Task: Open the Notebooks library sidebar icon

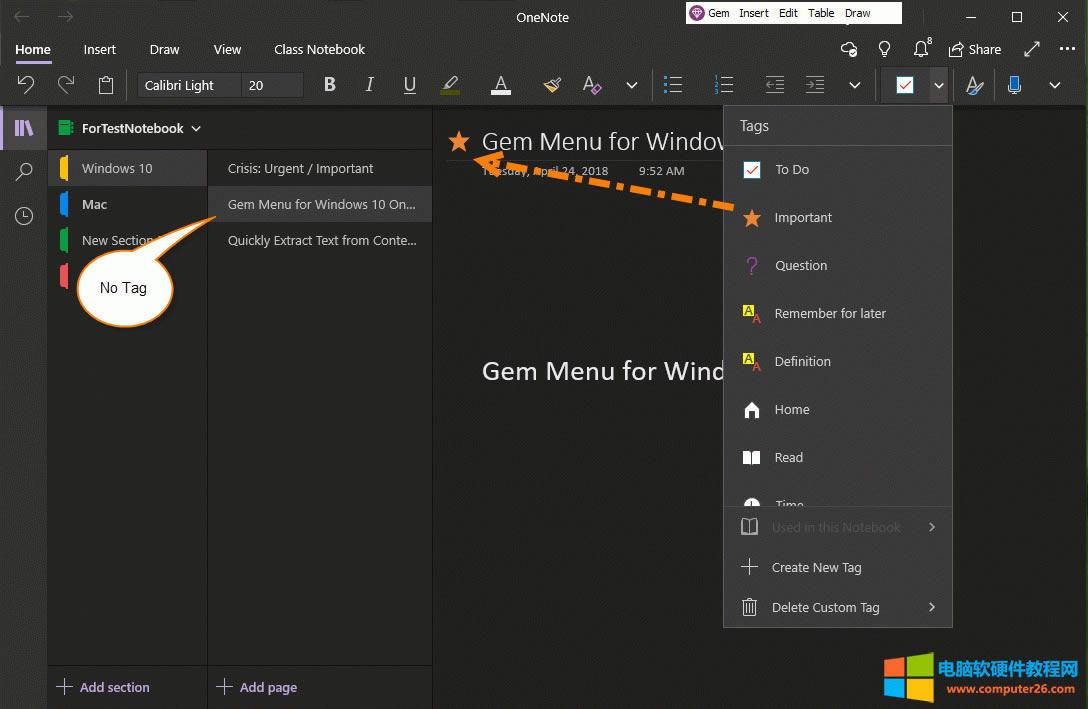Action: (x=23, y=128)
